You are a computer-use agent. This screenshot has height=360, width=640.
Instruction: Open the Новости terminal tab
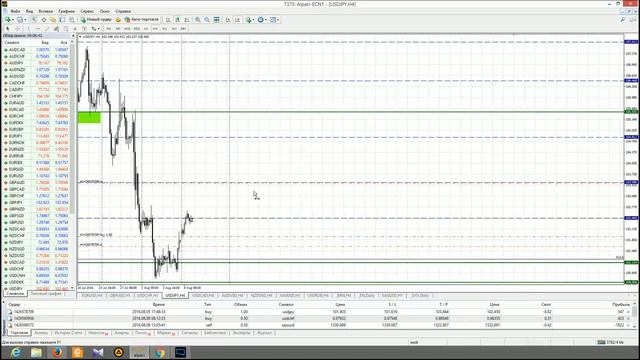point(98,333)
